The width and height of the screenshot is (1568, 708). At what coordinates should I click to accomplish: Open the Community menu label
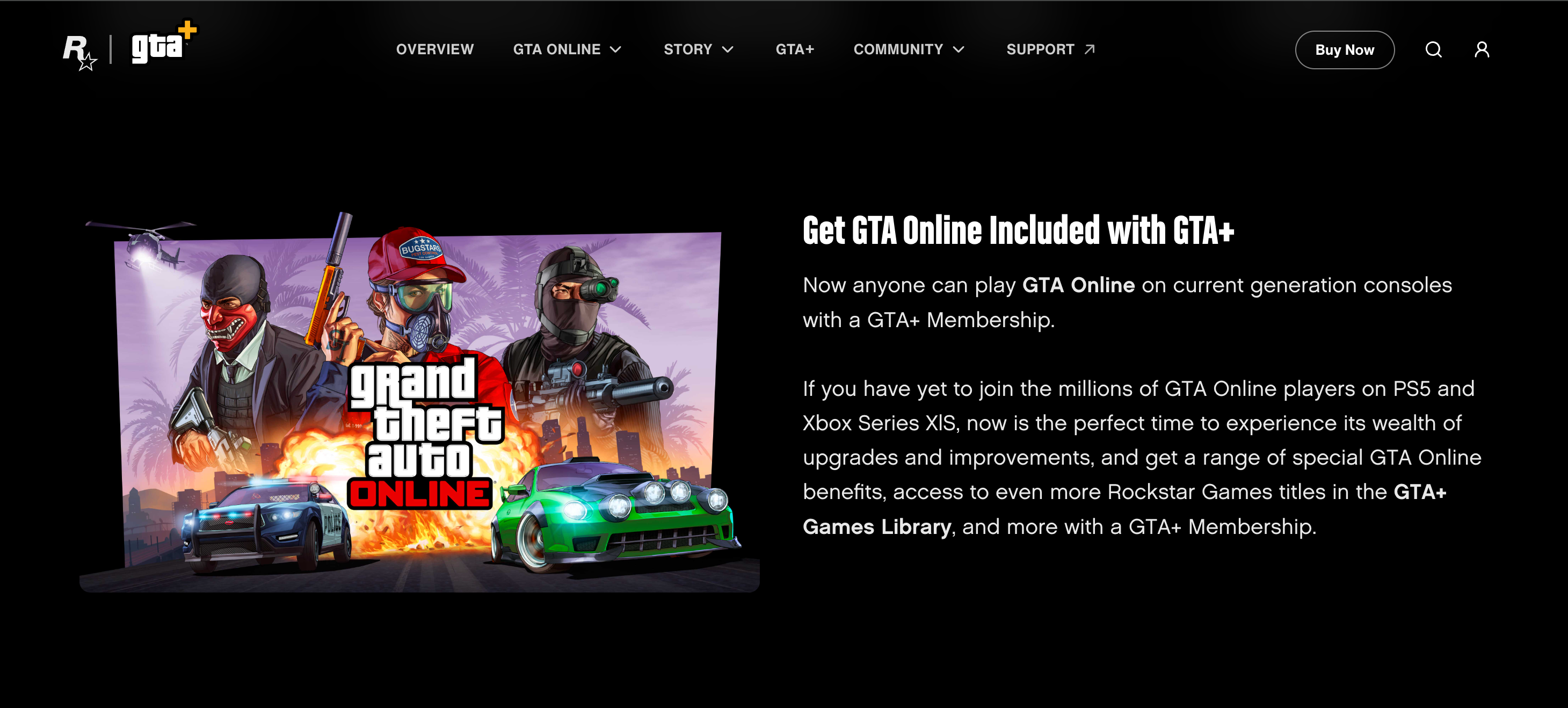[x=898, y=49]
